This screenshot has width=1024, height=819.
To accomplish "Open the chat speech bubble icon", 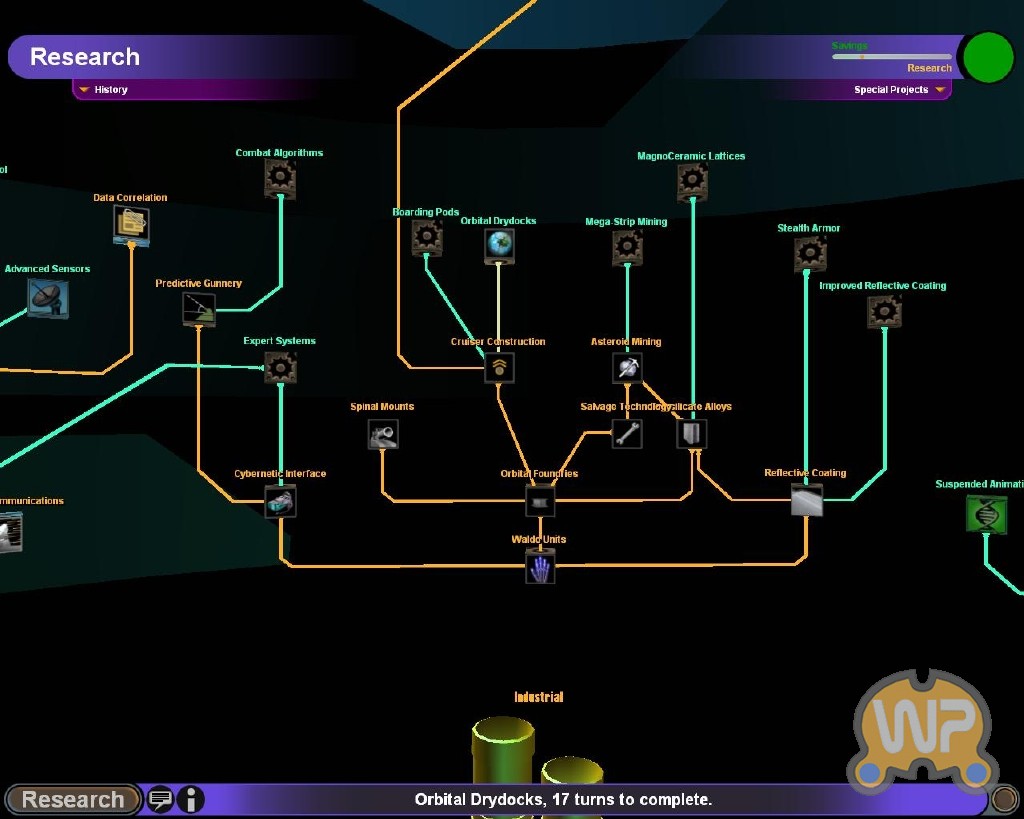I will (160, 799).
